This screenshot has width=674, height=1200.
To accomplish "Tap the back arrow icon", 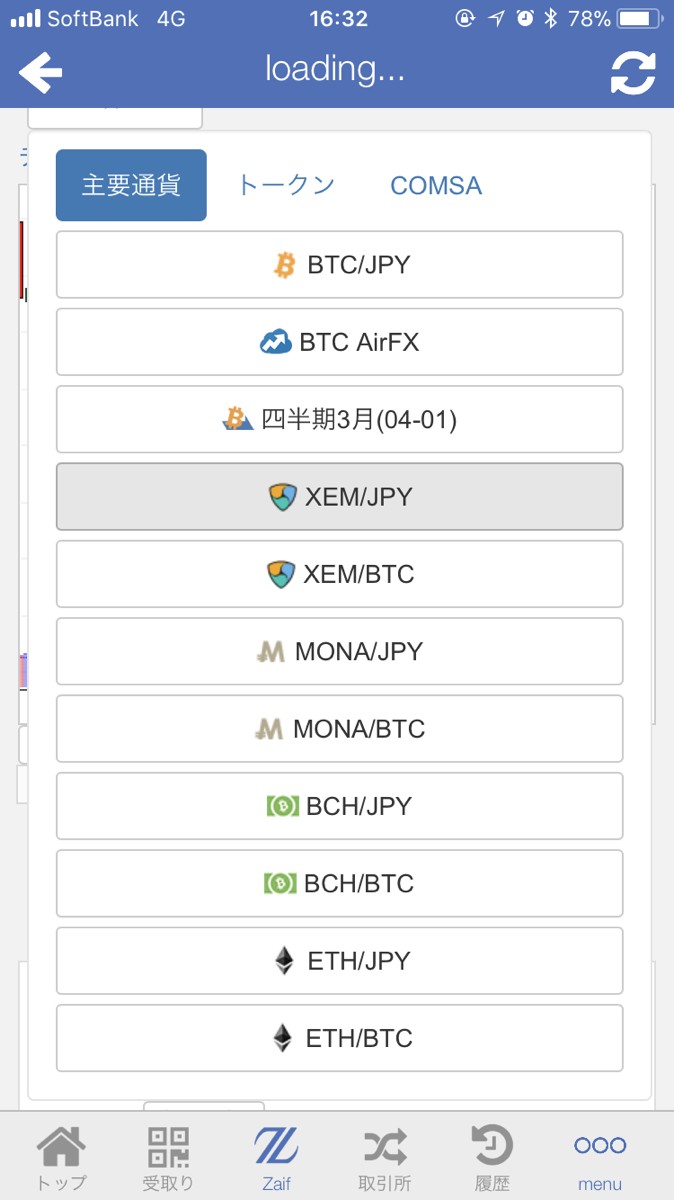I will tap(40, 71).
